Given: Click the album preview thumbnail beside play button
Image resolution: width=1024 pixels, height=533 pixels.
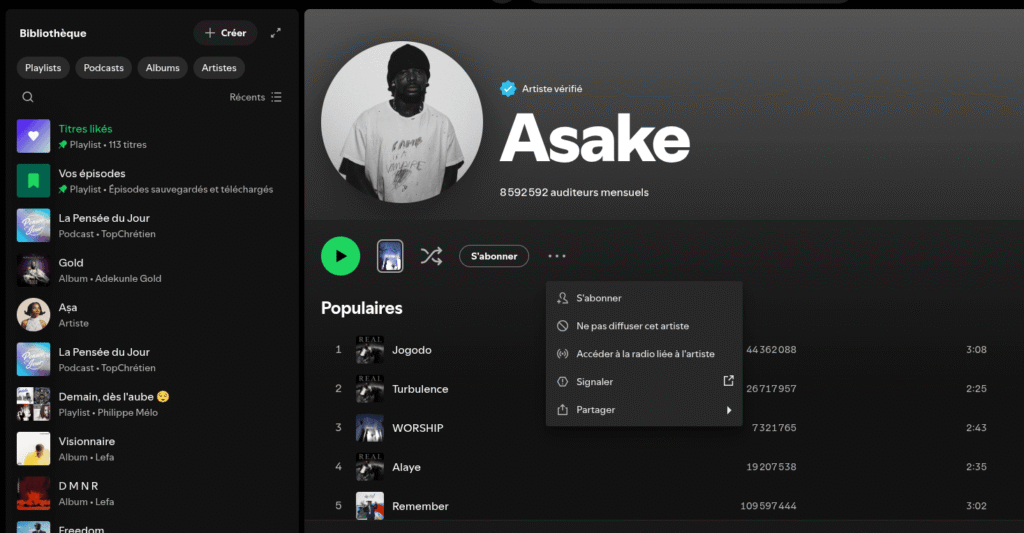Looking at the screenshot, I should click(390, 256).
